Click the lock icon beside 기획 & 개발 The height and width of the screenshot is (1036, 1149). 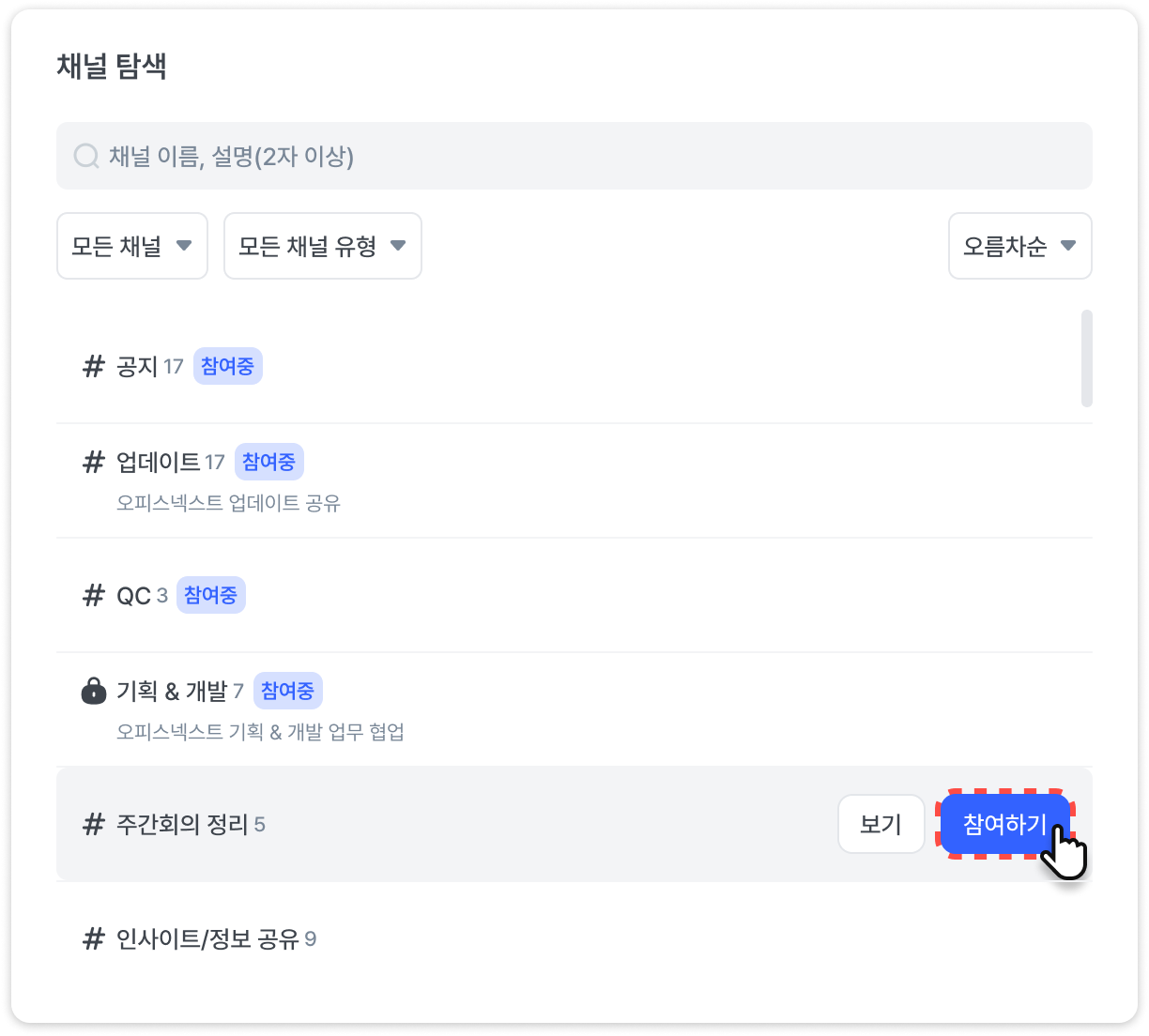[x=93, y=692]
